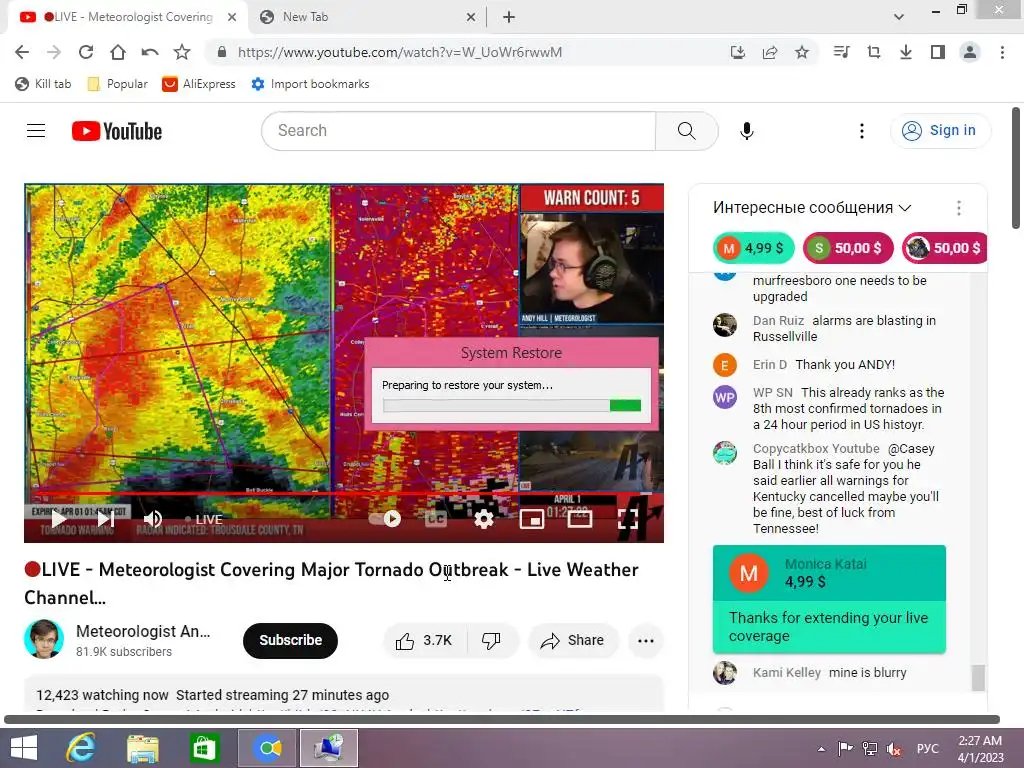The width and height of the screenshot is (1024, 768).
Task: Open File Explorer from taskbar
Action: 142,748
